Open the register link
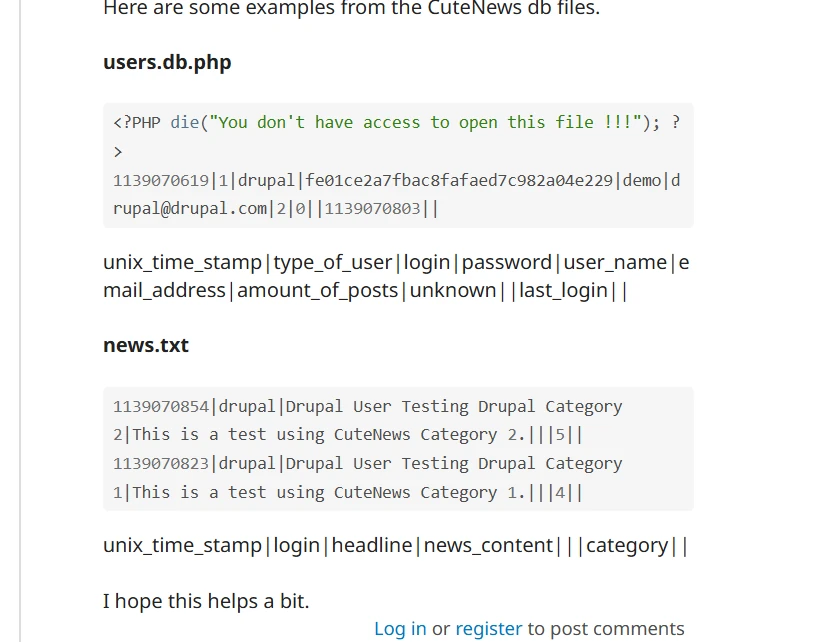Viewport: 832px width, 642px height. click(489, 629)
